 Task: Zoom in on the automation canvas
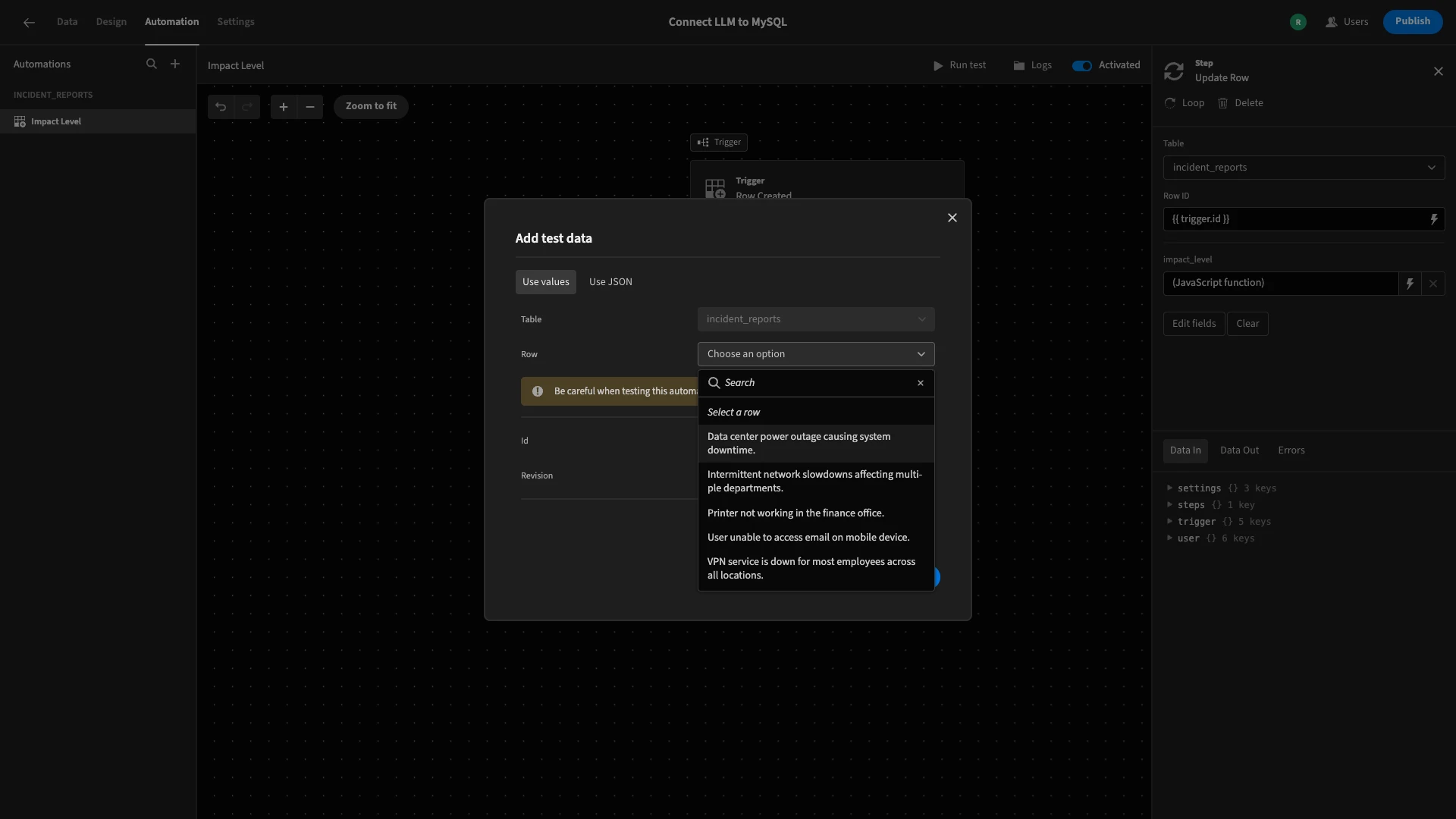(284, 107)
